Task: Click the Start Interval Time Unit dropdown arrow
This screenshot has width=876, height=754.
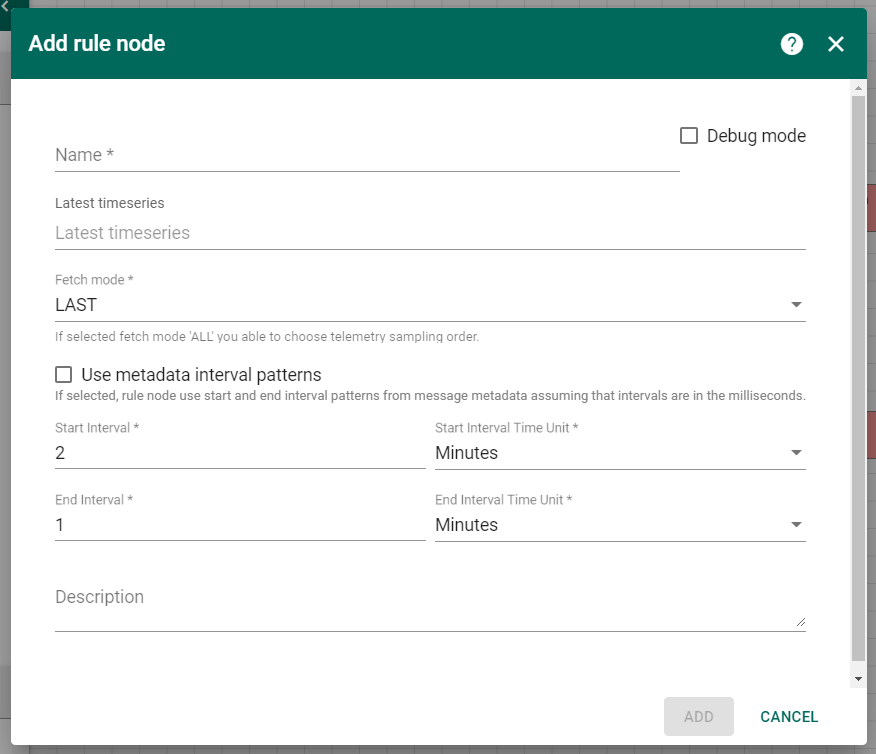Action: [797, 452]
